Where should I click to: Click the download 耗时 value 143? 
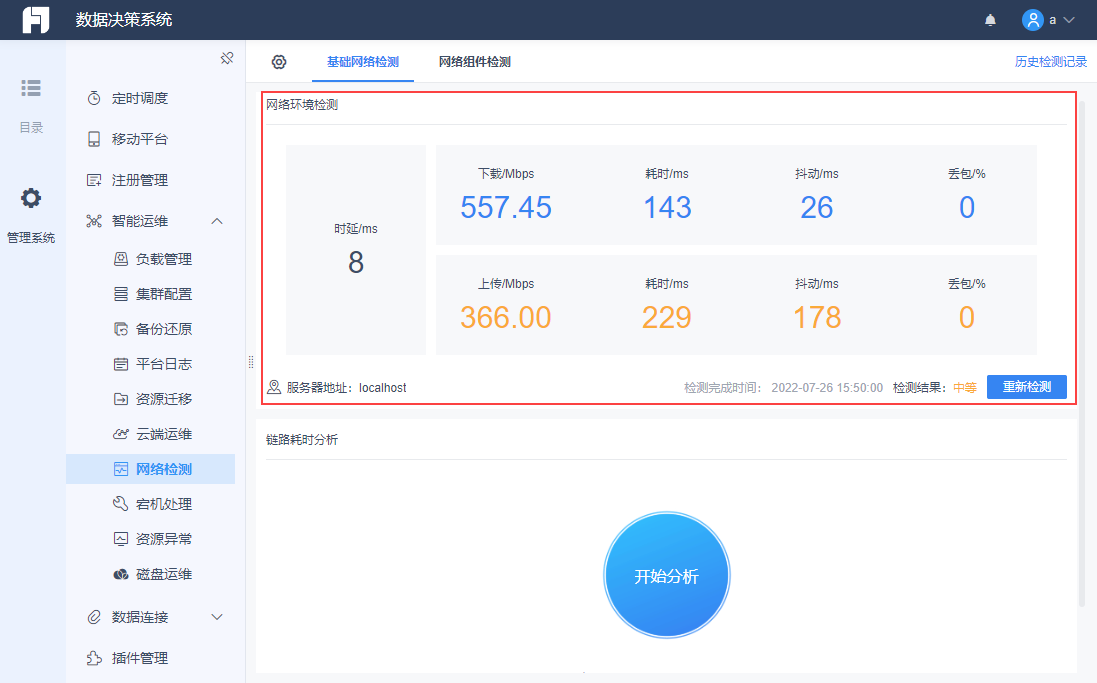[x=667, y=207]
